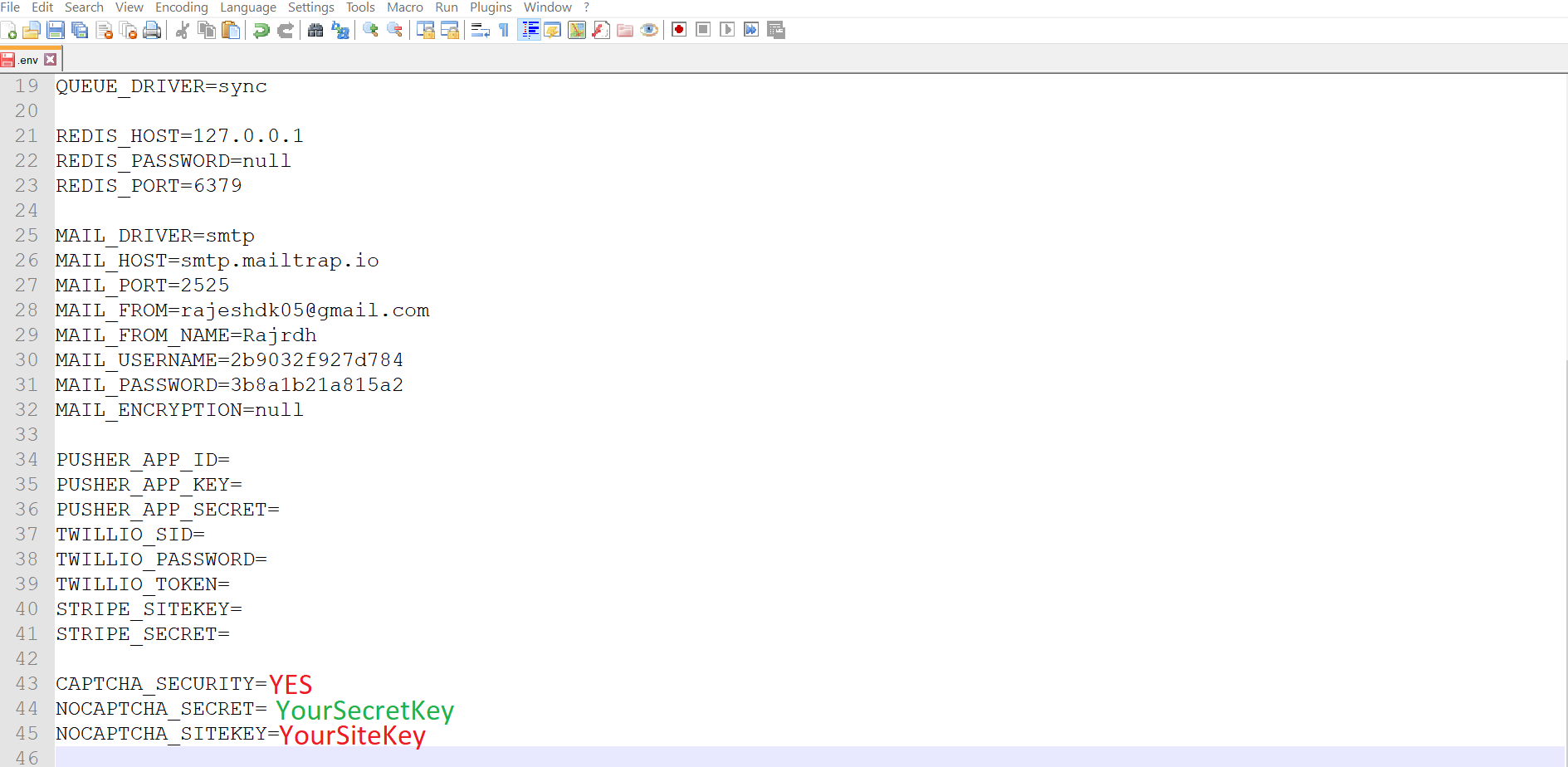Open the Encoding menu
Image resolution: width=1568 pixels, height=767 pixels.
click(181, 7)
